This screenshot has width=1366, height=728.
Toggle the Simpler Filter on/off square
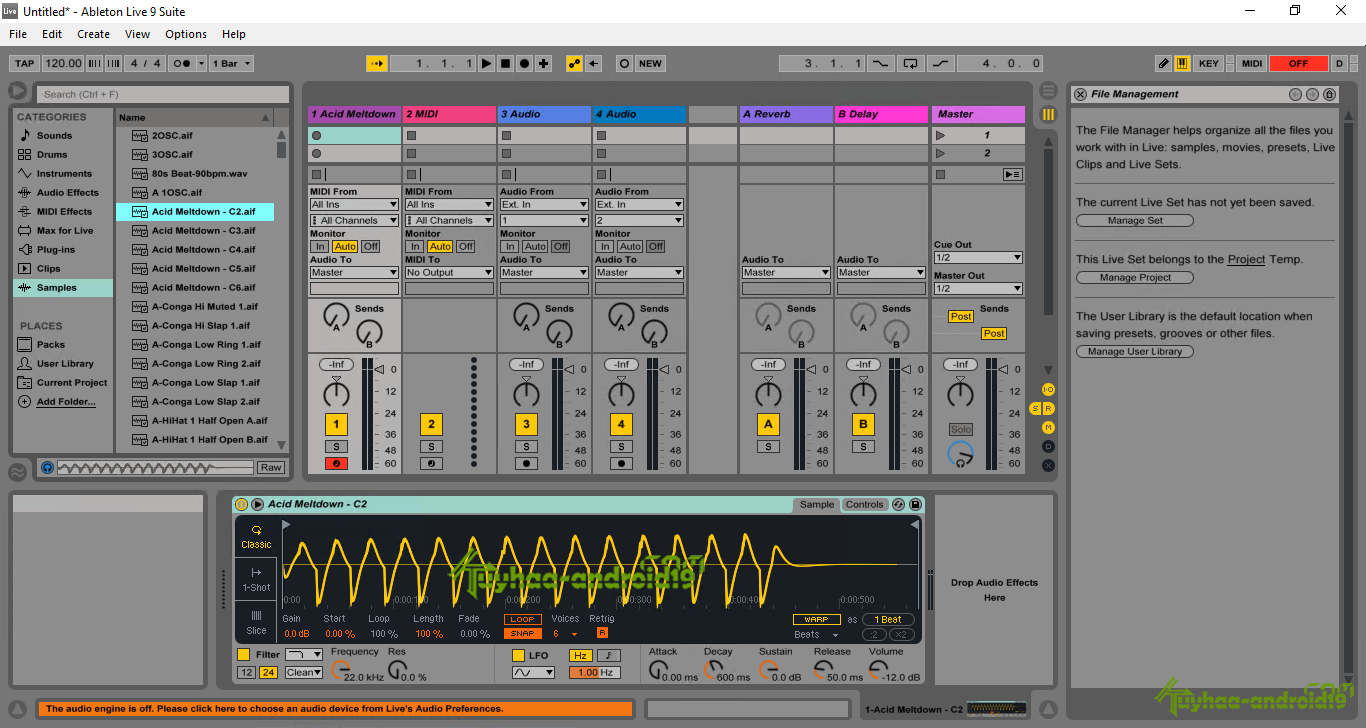pyautogui.click(x=243, y=655)
